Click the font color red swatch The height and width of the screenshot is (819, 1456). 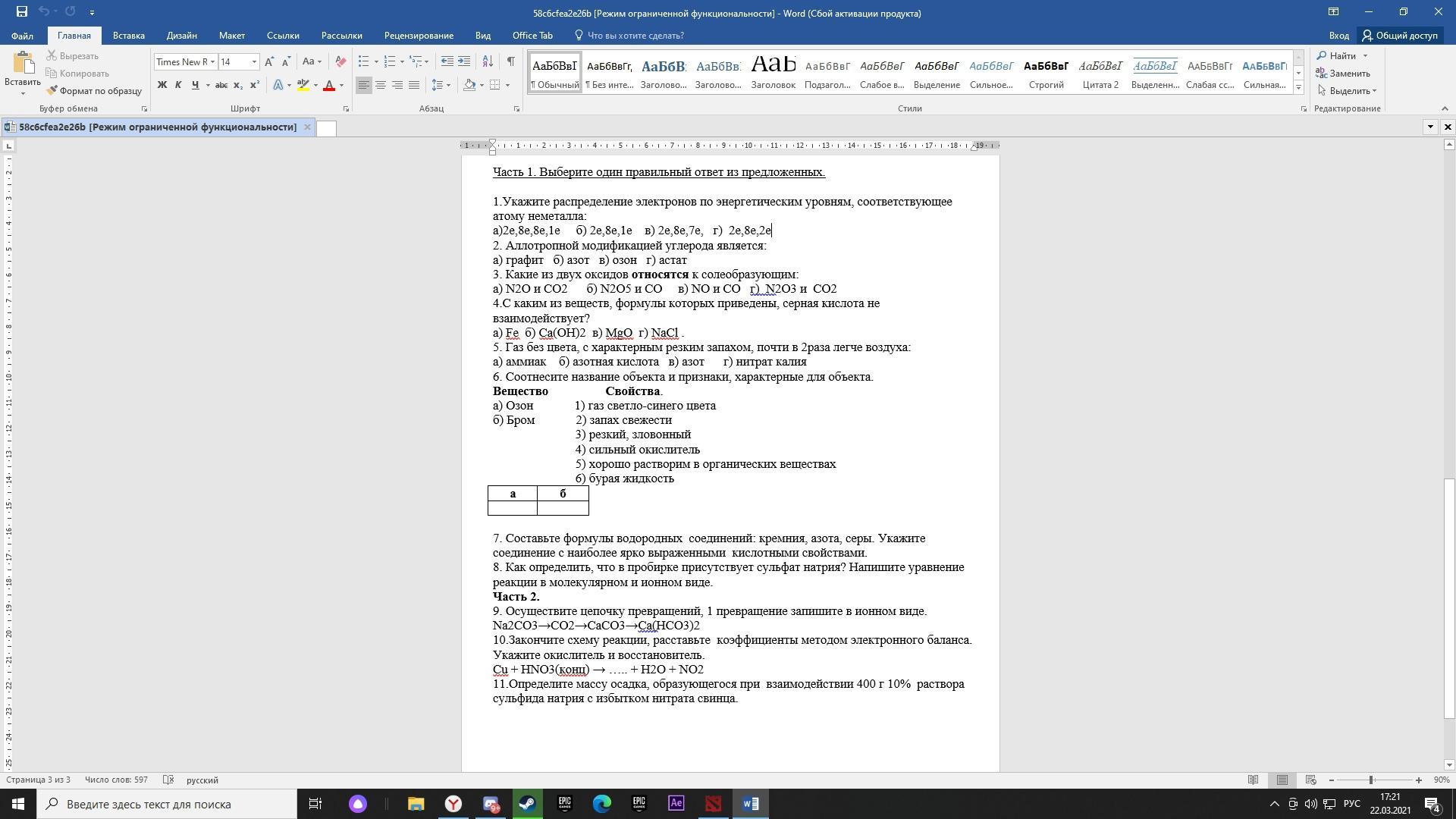329,85
